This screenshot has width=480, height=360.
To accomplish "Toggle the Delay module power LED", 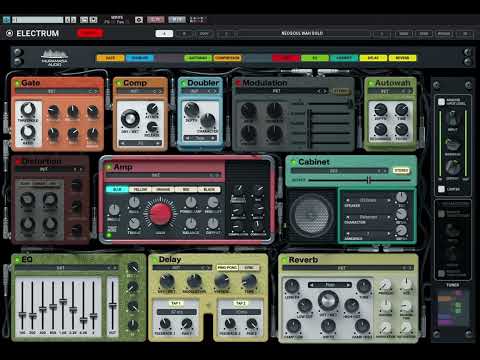I will [x=154, y=260].
